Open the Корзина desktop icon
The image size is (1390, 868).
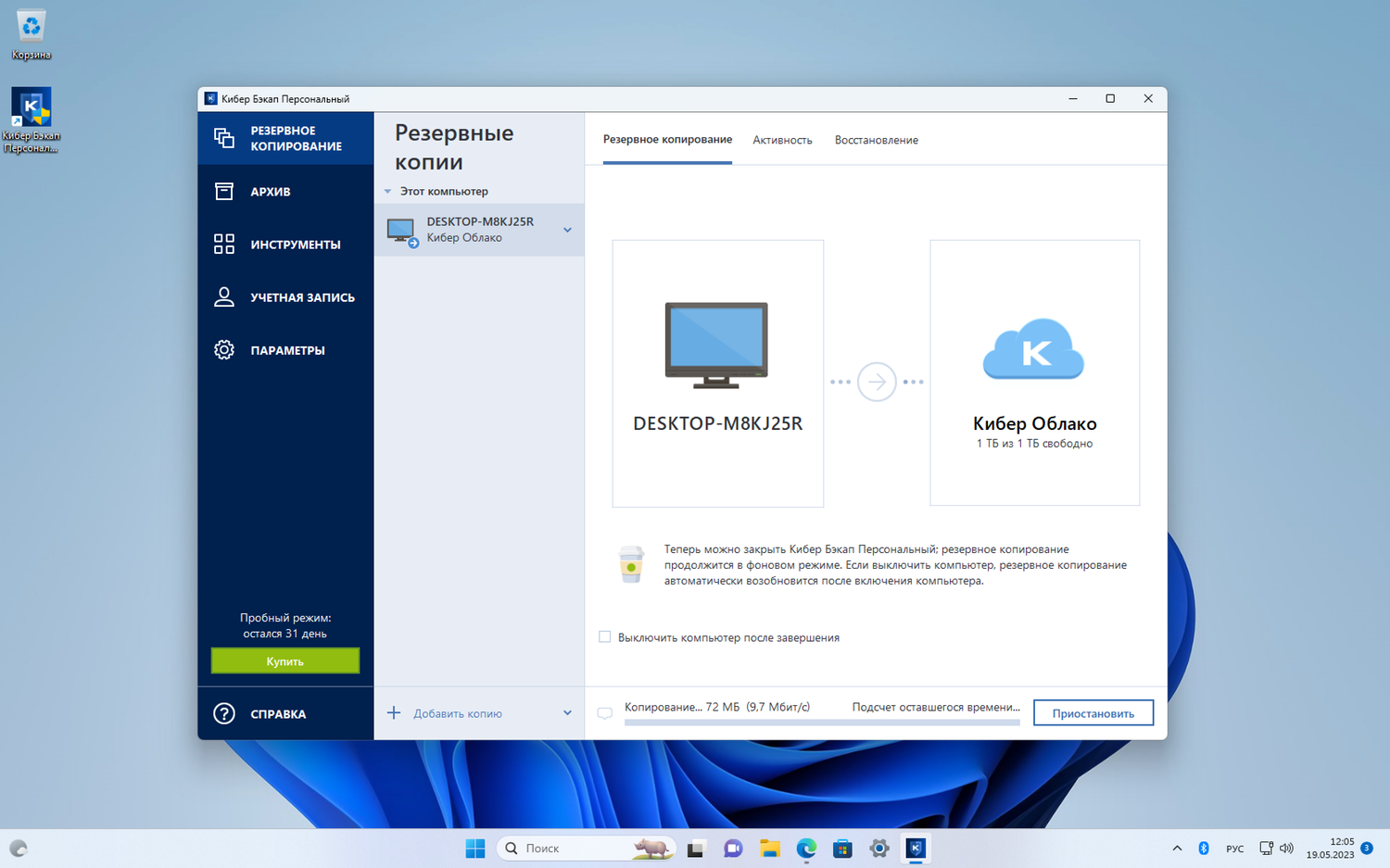(x=32, y=34)
